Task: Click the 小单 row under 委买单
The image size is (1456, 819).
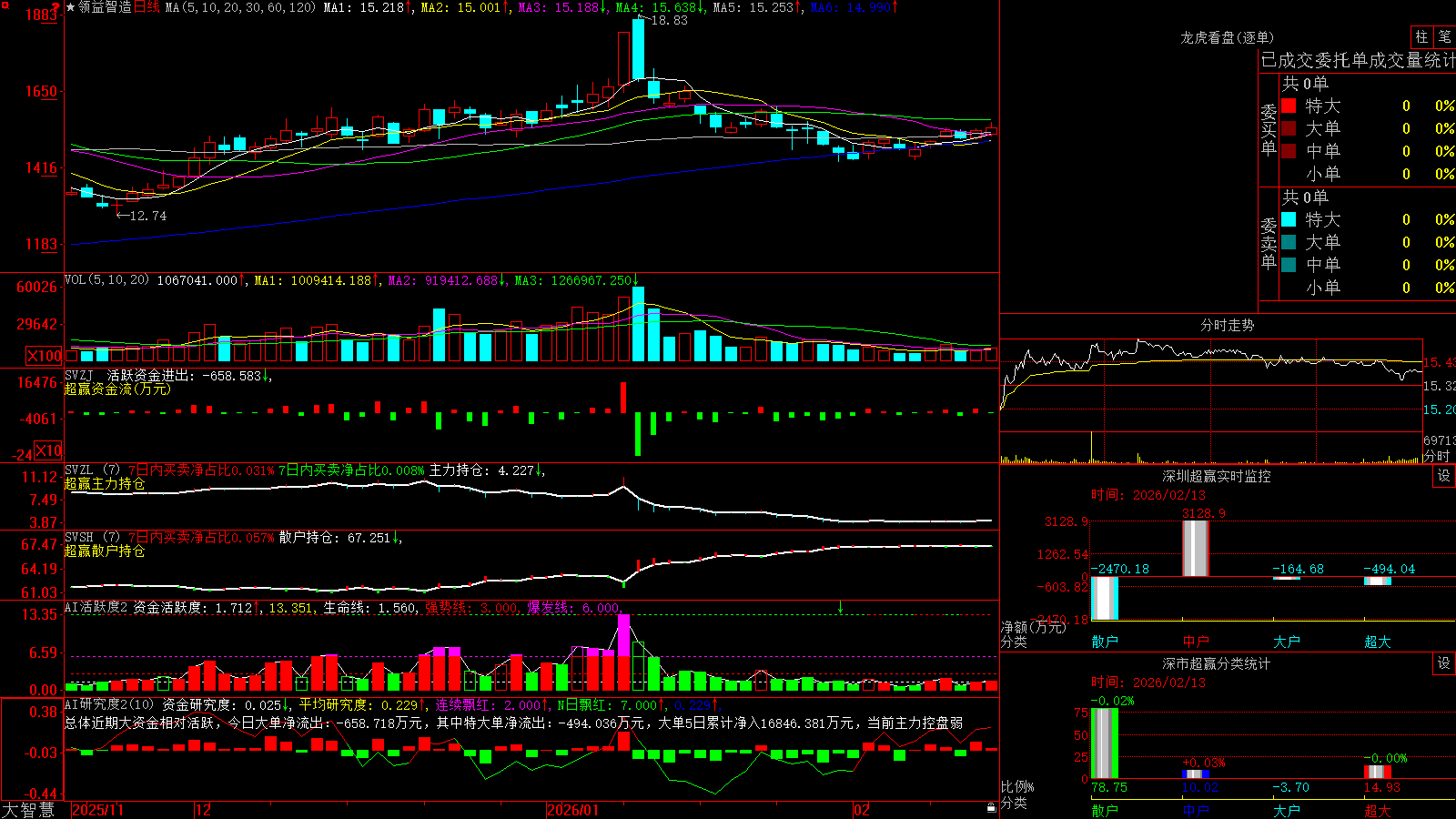Action: [x=1368, y=174]
